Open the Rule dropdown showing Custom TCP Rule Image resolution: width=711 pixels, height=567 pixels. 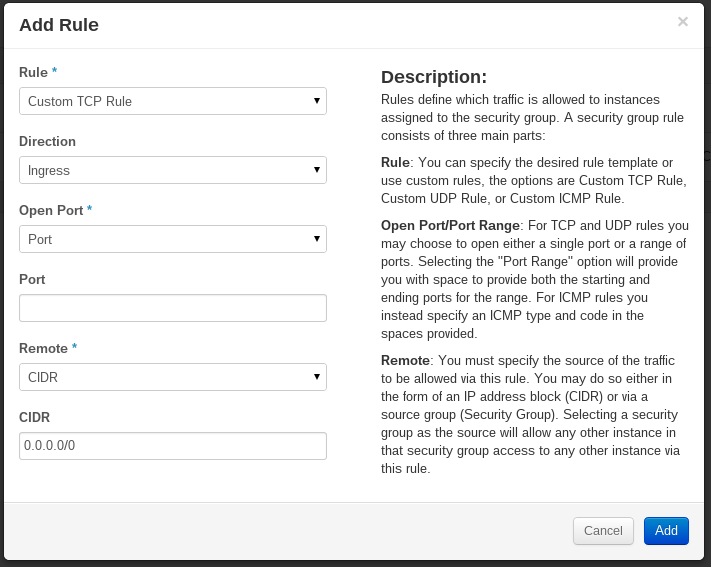(x=172, y=101)
